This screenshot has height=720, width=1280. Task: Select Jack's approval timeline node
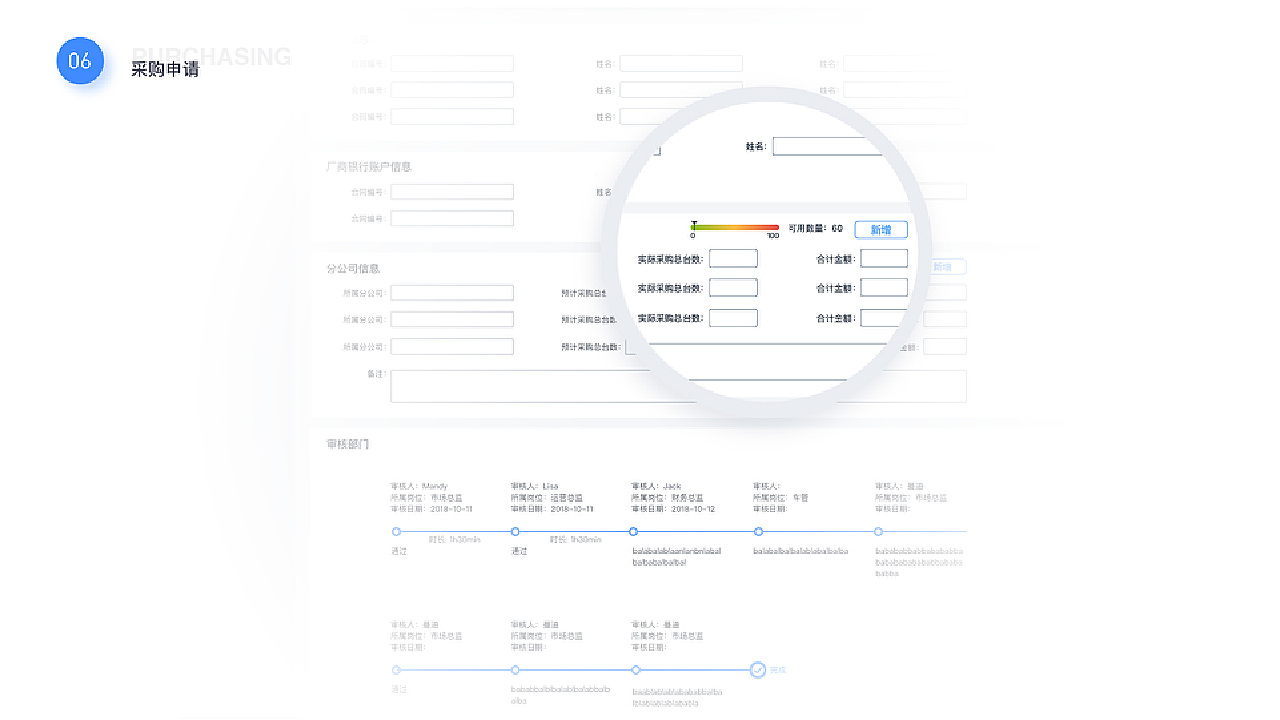(634, 532)
